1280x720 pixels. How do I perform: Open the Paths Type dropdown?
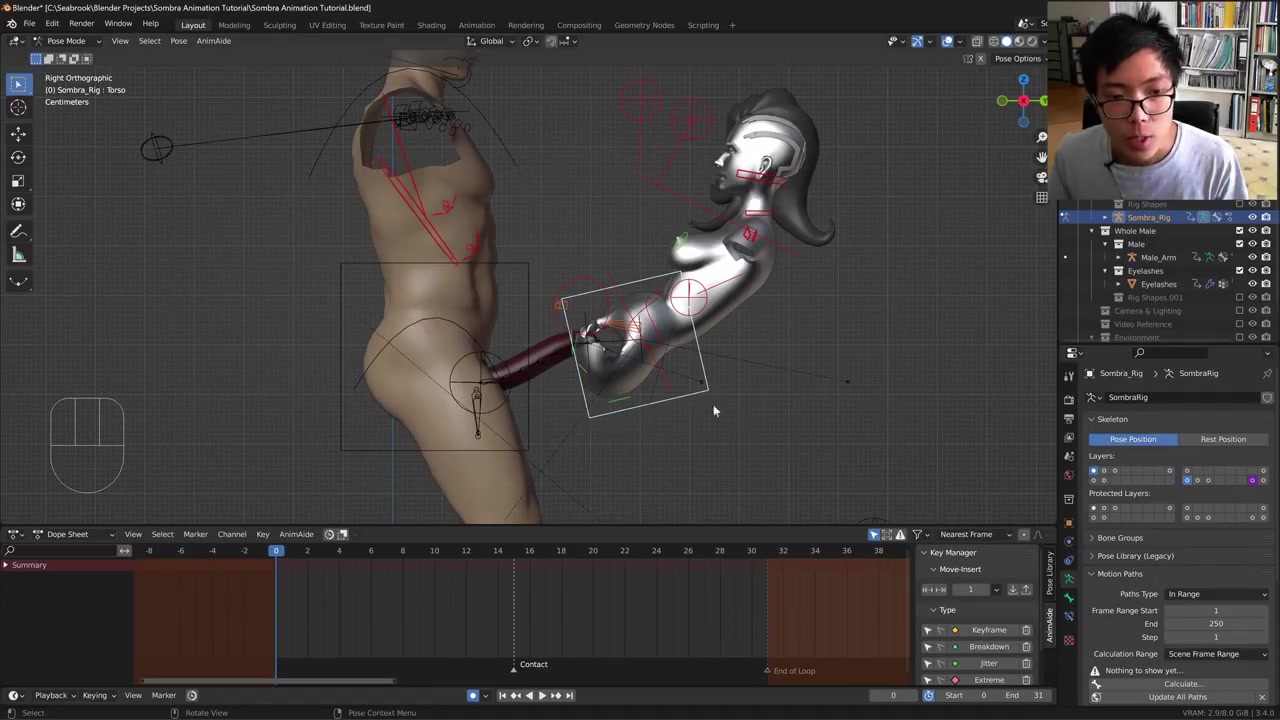1216,594
